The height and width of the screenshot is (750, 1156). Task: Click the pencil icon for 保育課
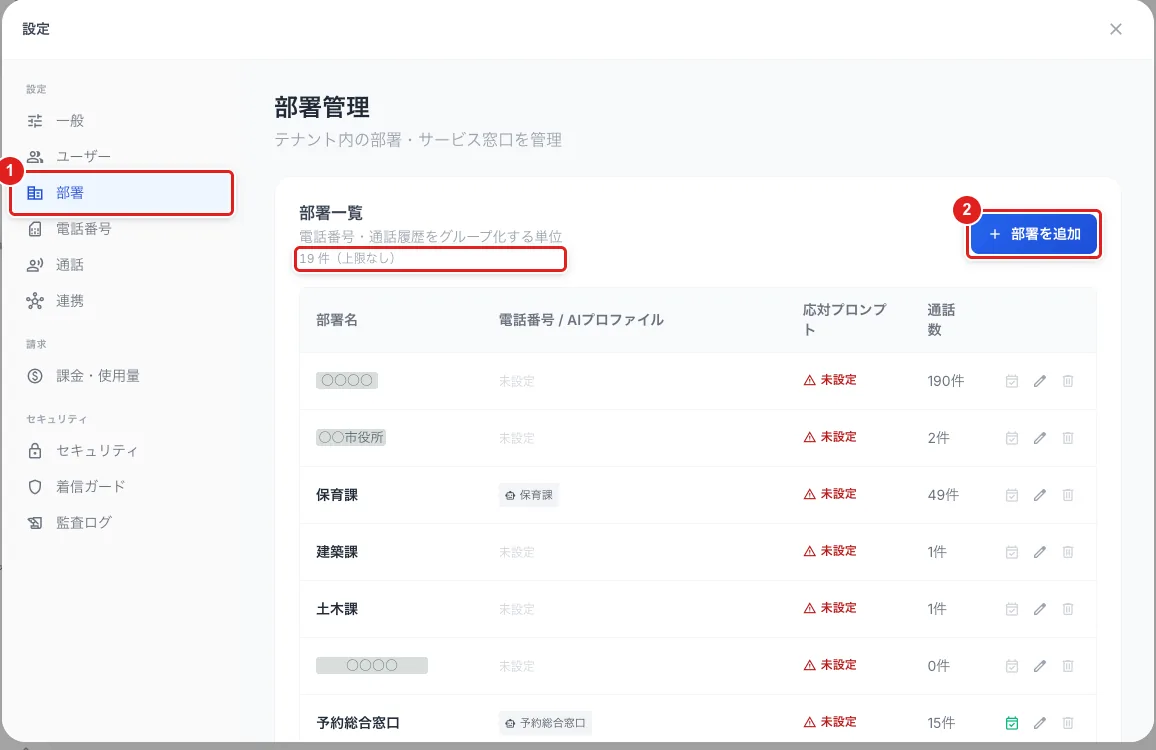pos(1040,495)
